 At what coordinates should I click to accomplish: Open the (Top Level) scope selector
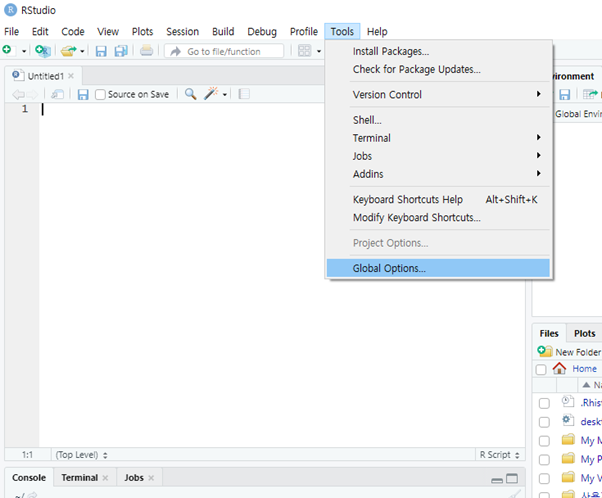click(x=81, y=455)
